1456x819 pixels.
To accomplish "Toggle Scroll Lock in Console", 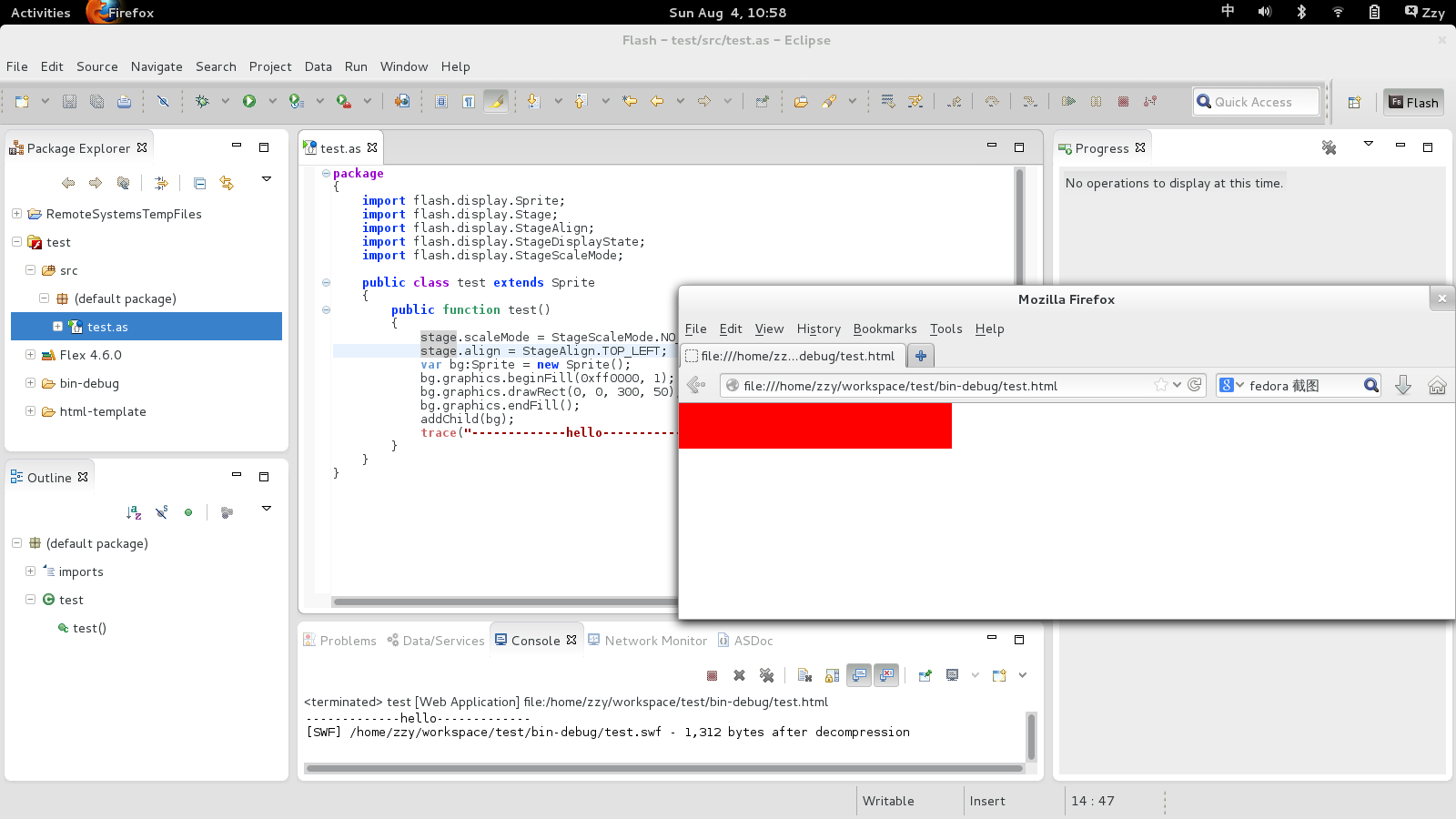I will (832, 675).
